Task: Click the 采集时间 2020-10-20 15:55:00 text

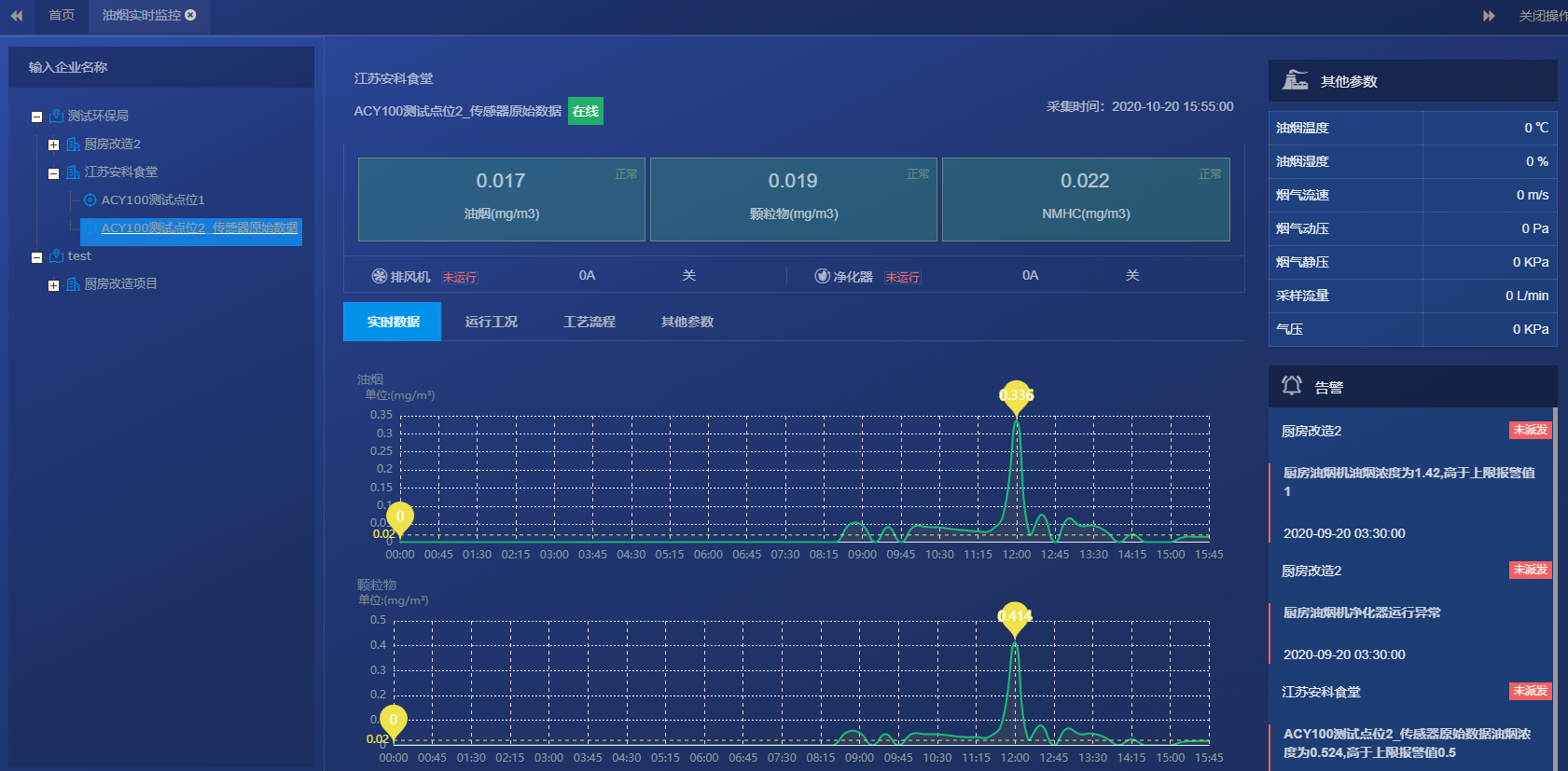Action: (x=1140, y=106)
